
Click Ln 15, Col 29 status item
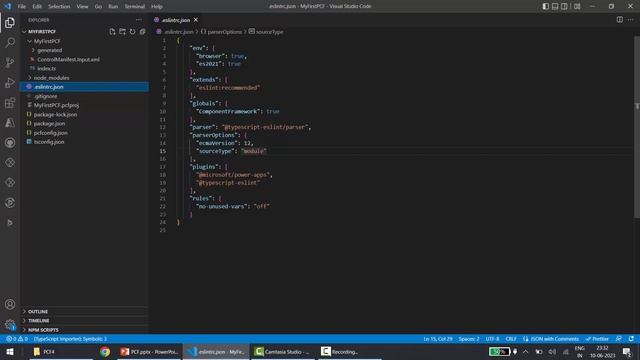click(438, 339)
